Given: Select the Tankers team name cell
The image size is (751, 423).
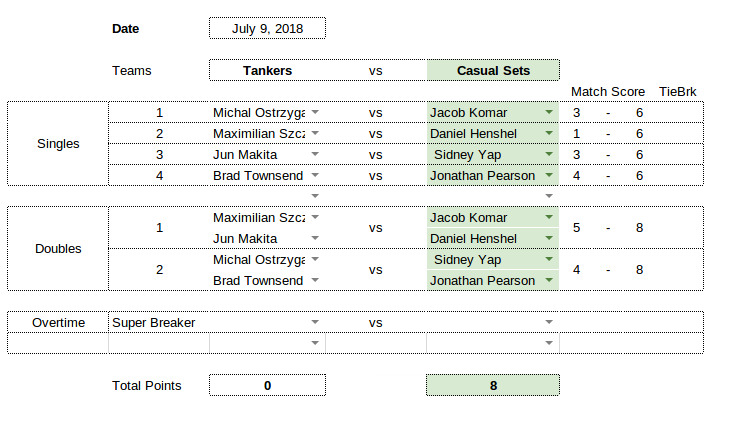Looking at the screenshot, I should coord(267,70).
